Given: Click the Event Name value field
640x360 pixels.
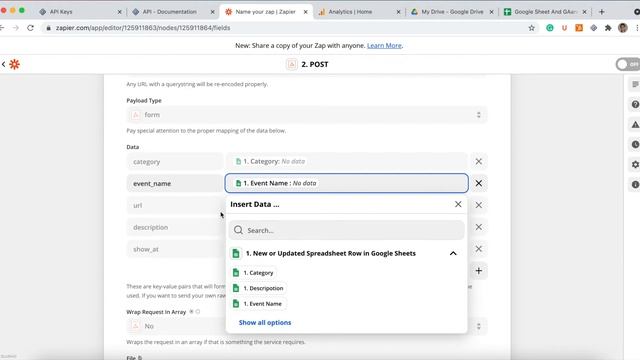Looking at the screenshot, I should 346,183.
